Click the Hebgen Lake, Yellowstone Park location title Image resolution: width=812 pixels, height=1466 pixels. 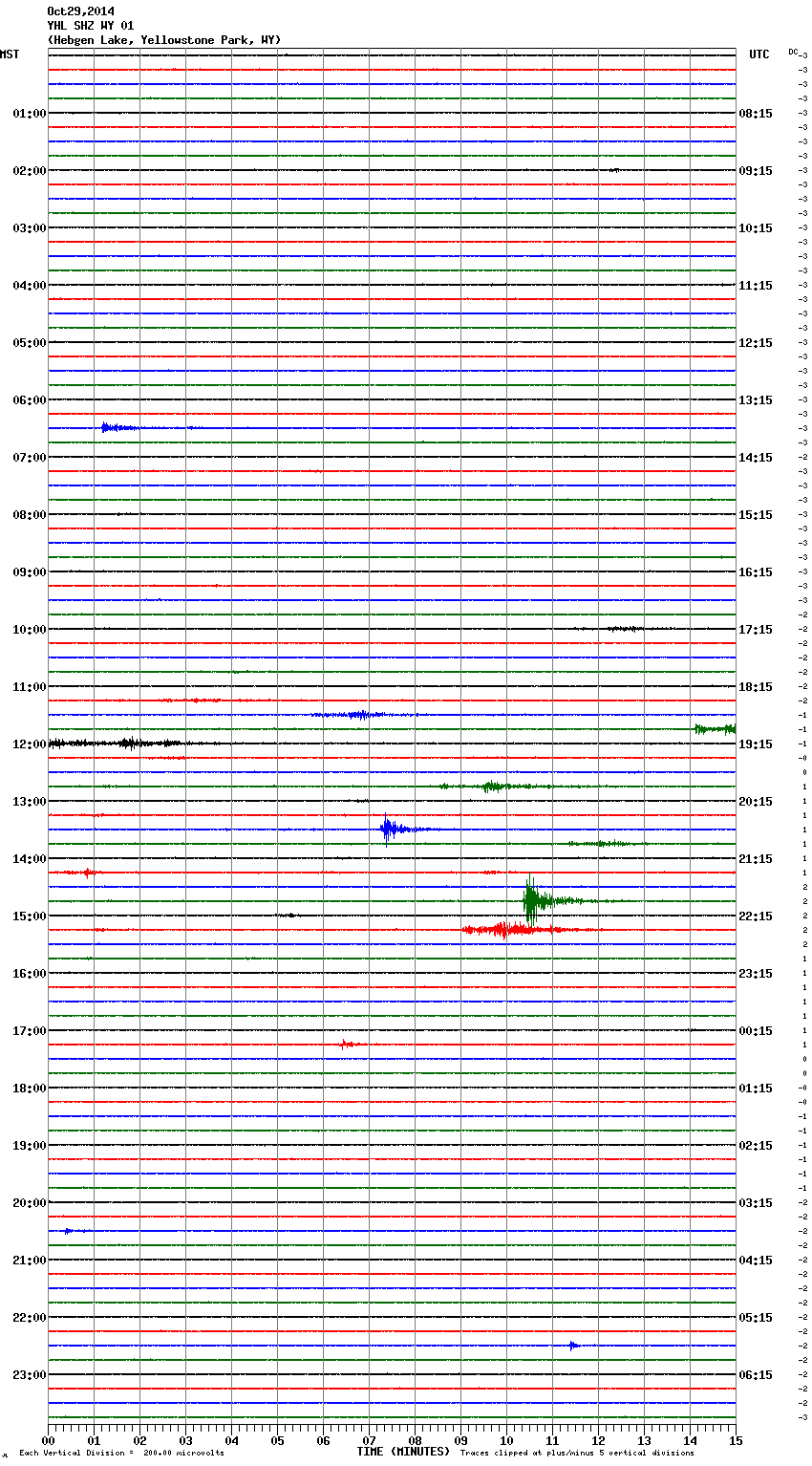tap(164, 40)
